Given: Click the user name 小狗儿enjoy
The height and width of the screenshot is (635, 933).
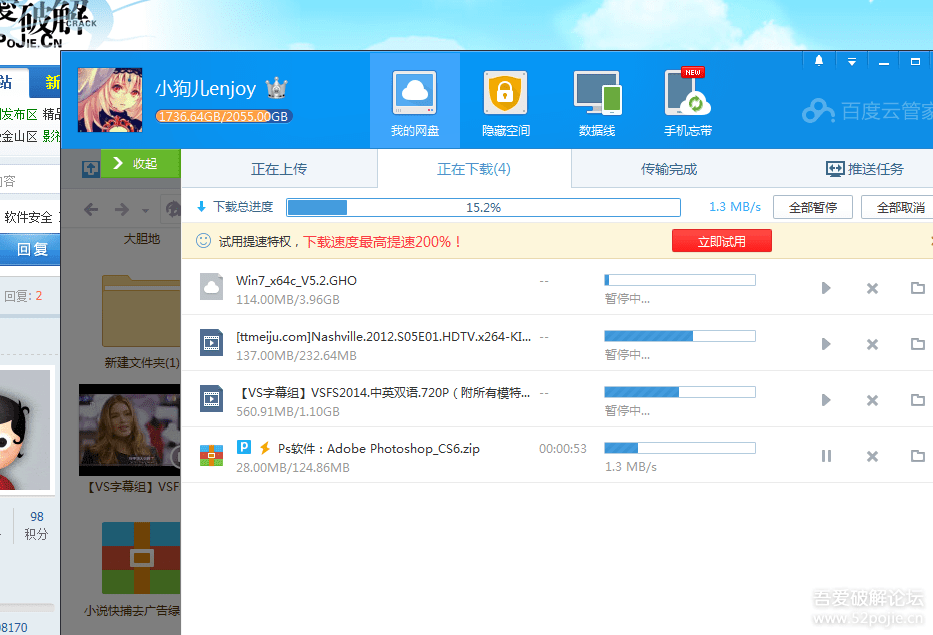Looking at the screenshot, I should 206,89.
